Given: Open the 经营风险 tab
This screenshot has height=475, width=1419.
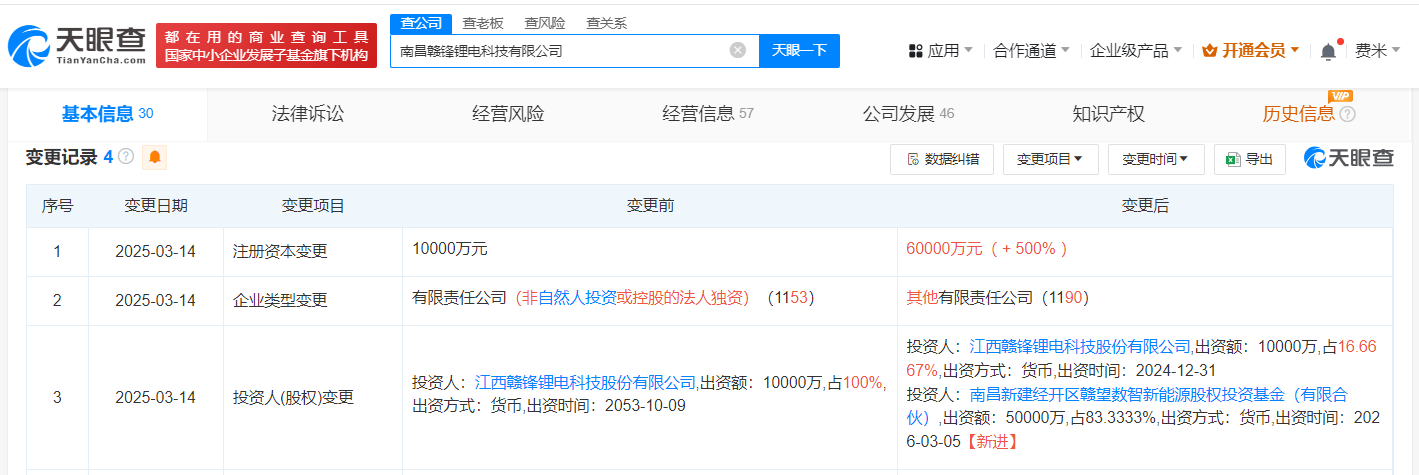Looking at the screenshot, I should pyautogui.click(x=508, y=114).
